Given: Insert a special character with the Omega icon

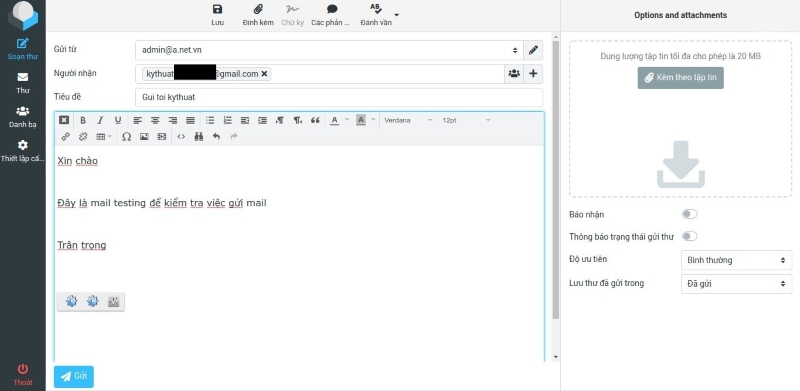Looking at the screenshot, I should 127,136.
